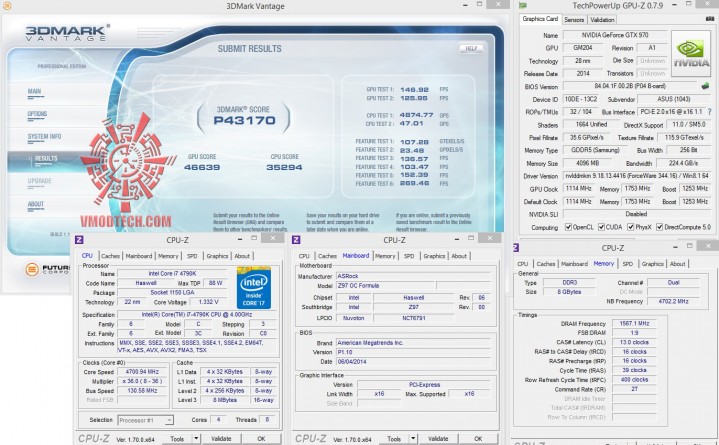This screenshot has height=445, width=719.
Task: Click the GPU-Z BIOS Version value
Action: [630, 86]
